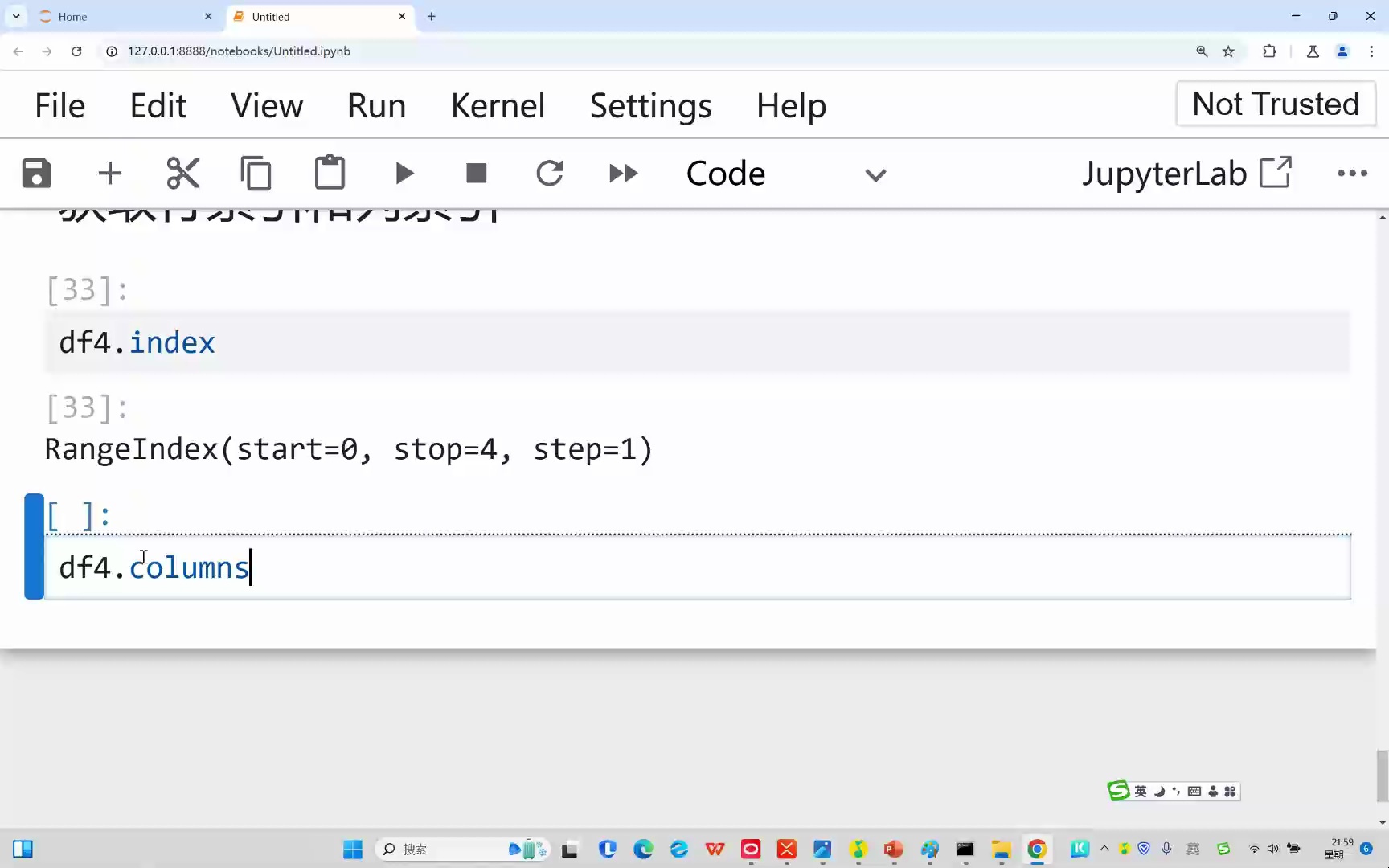Viewport: 1389px width, 868px height.
Task: Expand the browser tab search chevron
Action: [16, 16]
